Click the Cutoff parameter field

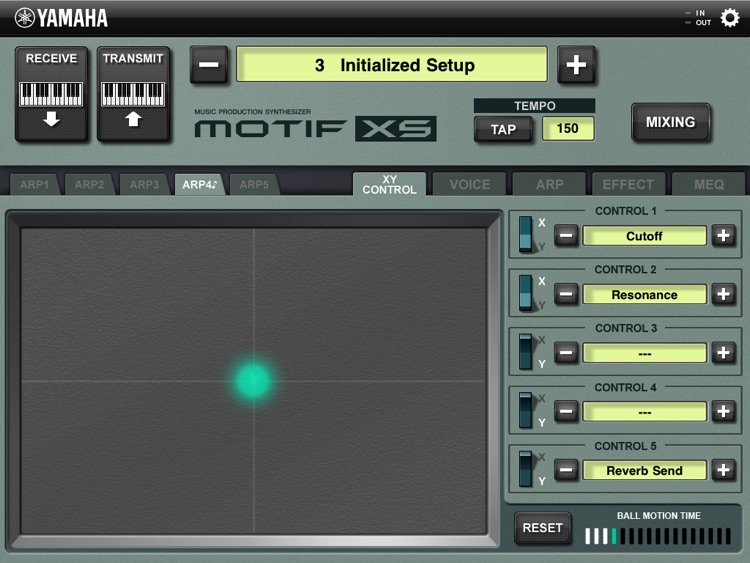coord(644,236)
